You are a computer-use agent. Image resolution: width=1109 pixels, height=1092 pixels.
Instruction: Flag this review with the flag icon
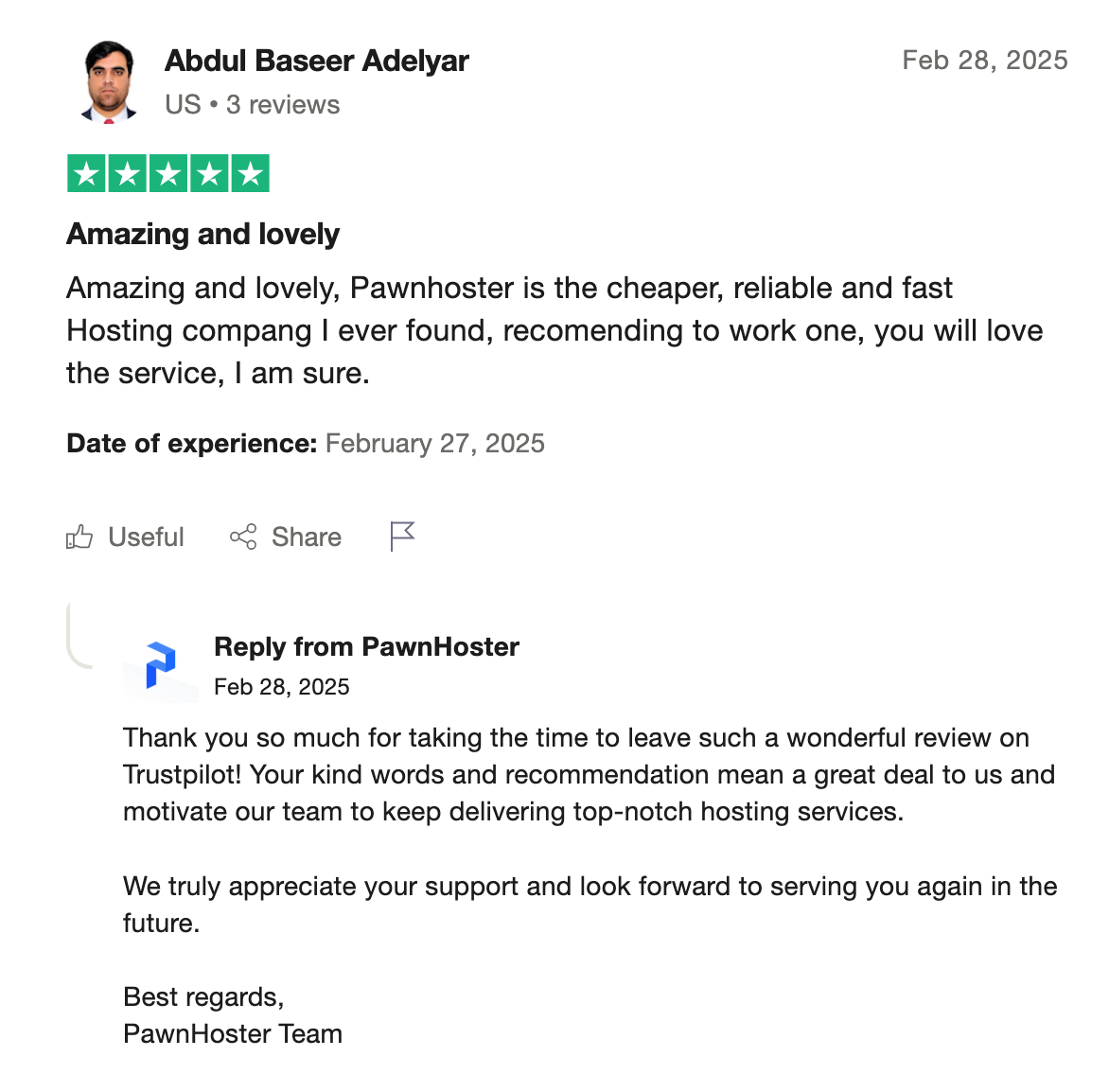point(402,537)
